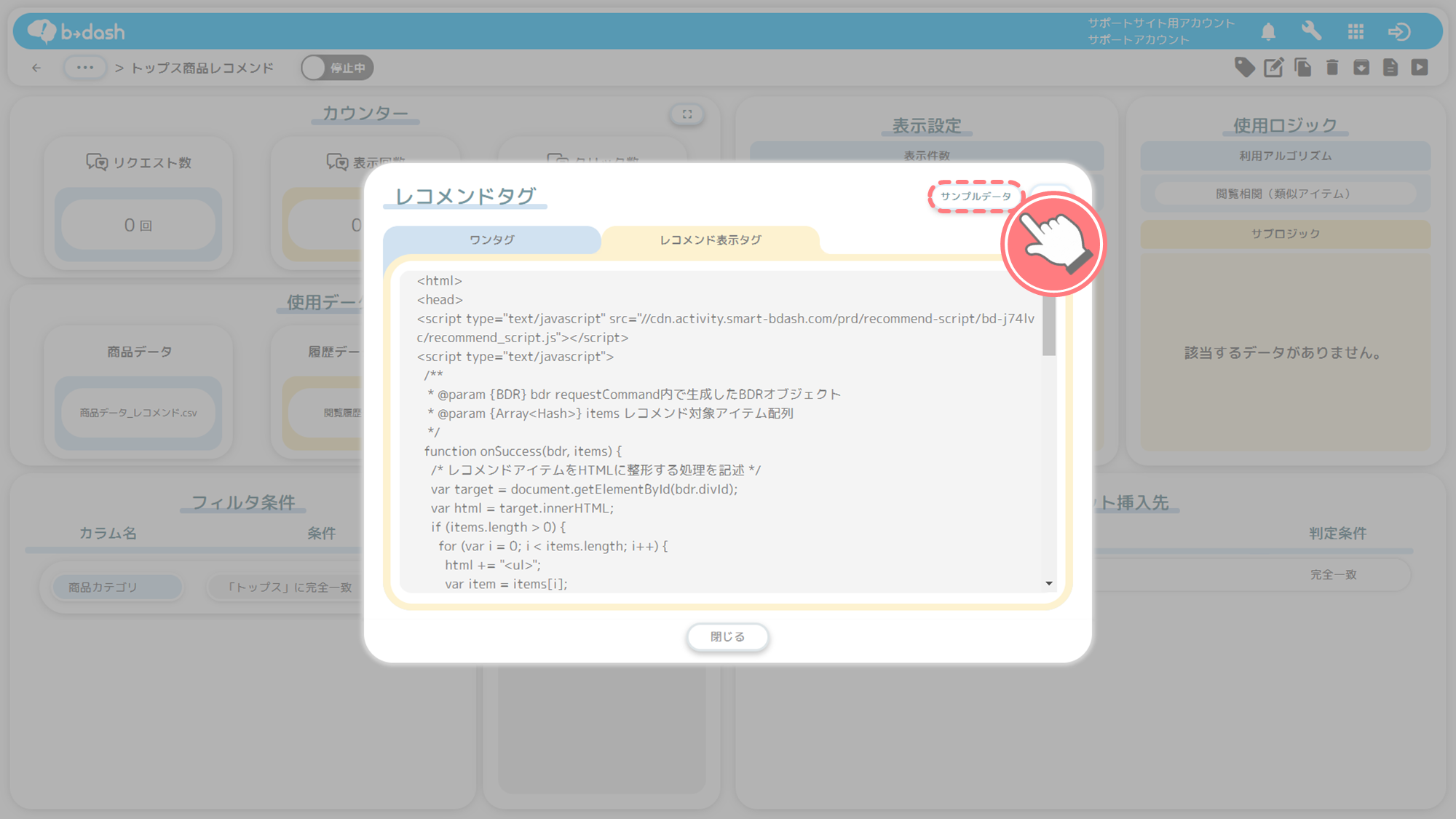Click the リクエスト数 counter value
This screenshot has width=1456, height=819.
click(x=138, y=225)
